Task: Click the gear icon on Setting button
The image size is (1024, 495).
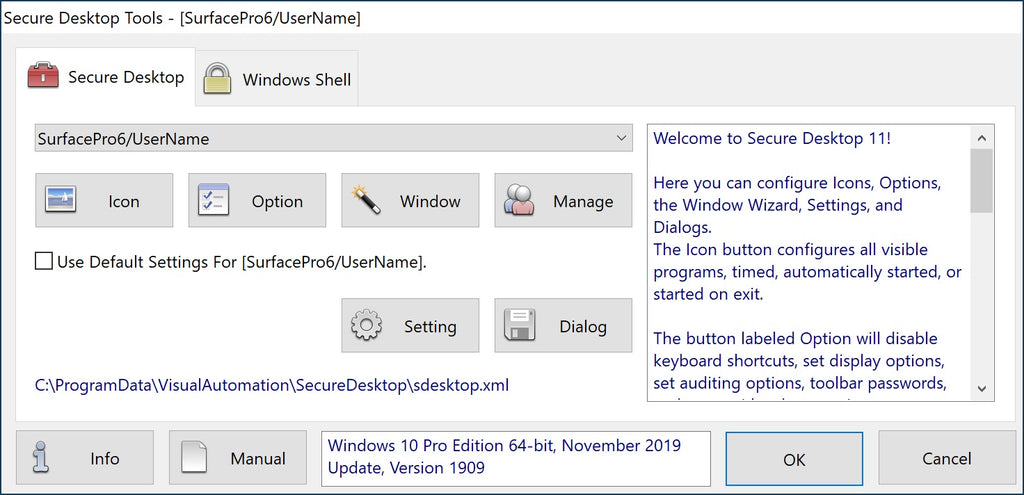Action: point(367,326)
